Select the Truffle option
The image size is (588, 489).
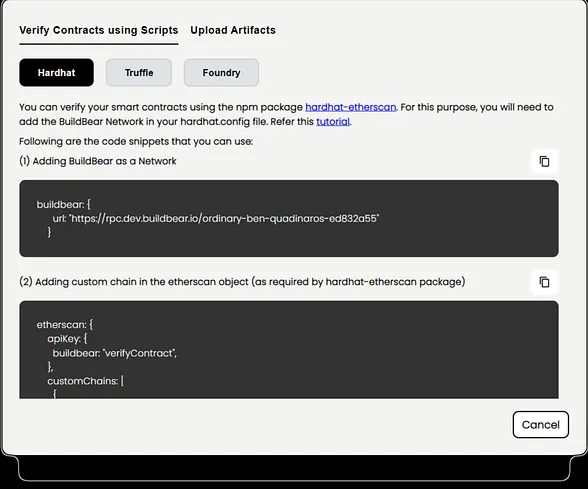tap(139, 72)
